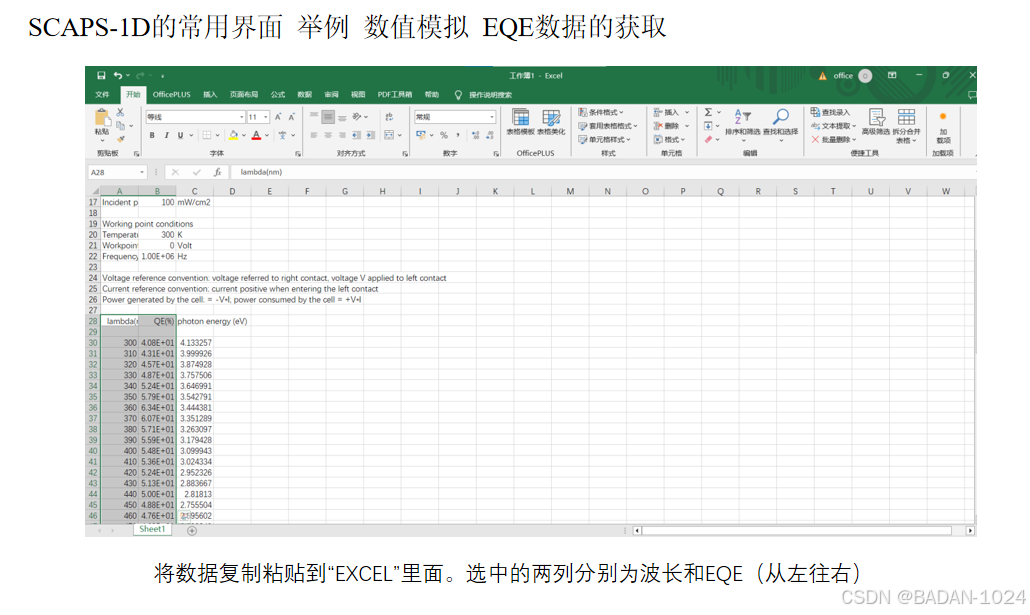Click the Format Painter brush icon
The width and height of the screenshot is (1030, 615).
pyautogui.click(x=121, y=139)
